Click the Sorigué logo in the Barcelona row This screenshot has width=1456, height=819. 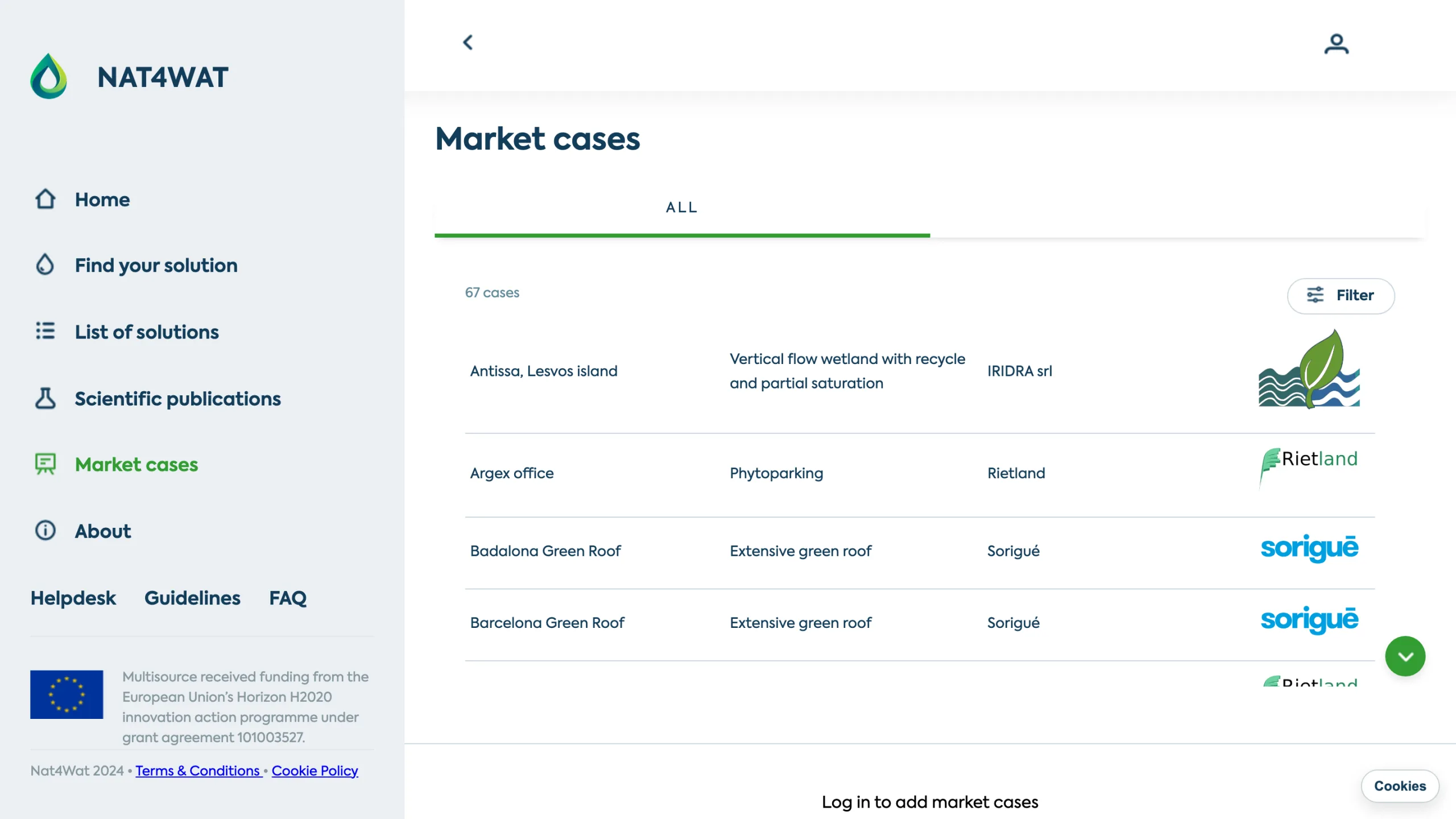click(x=1309, y=621)
